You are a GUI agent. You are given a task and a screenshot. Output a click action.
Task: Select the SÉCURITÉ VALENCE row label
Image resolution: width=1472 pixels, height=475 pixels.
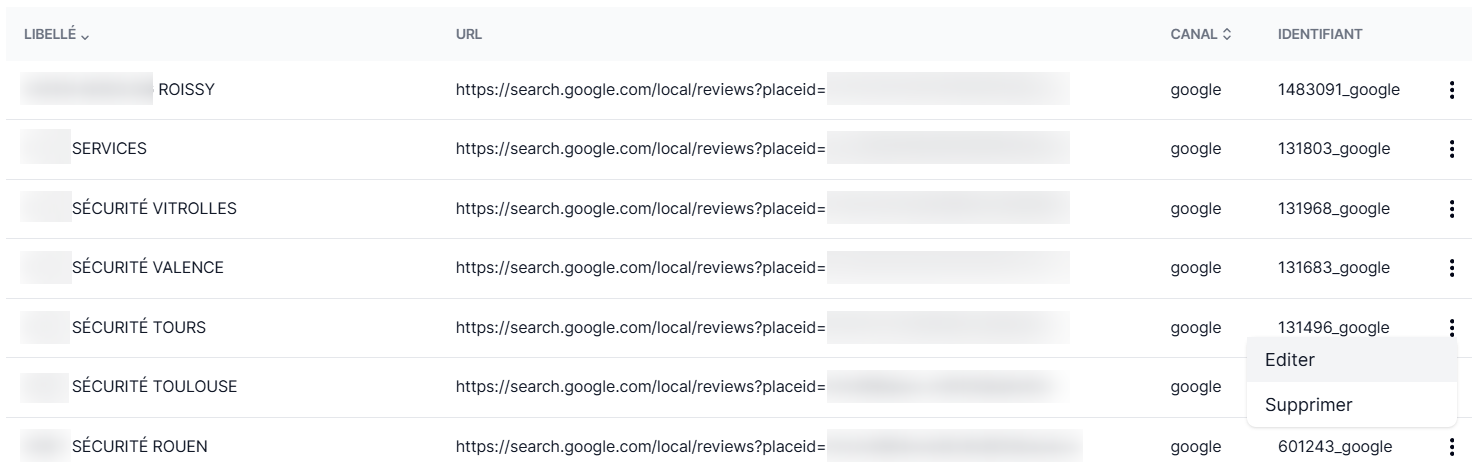(x=147, y=268)
